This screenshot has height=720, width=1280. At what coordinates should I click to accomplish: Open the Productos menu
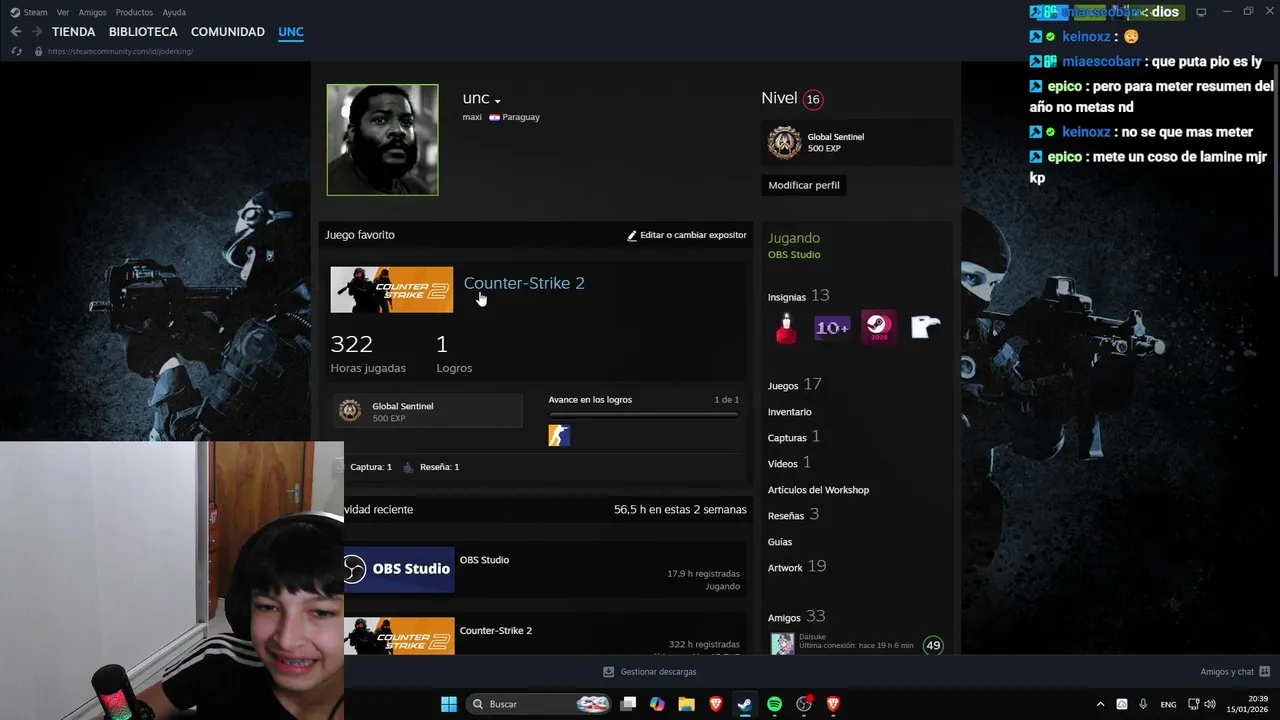coord(134,12)
